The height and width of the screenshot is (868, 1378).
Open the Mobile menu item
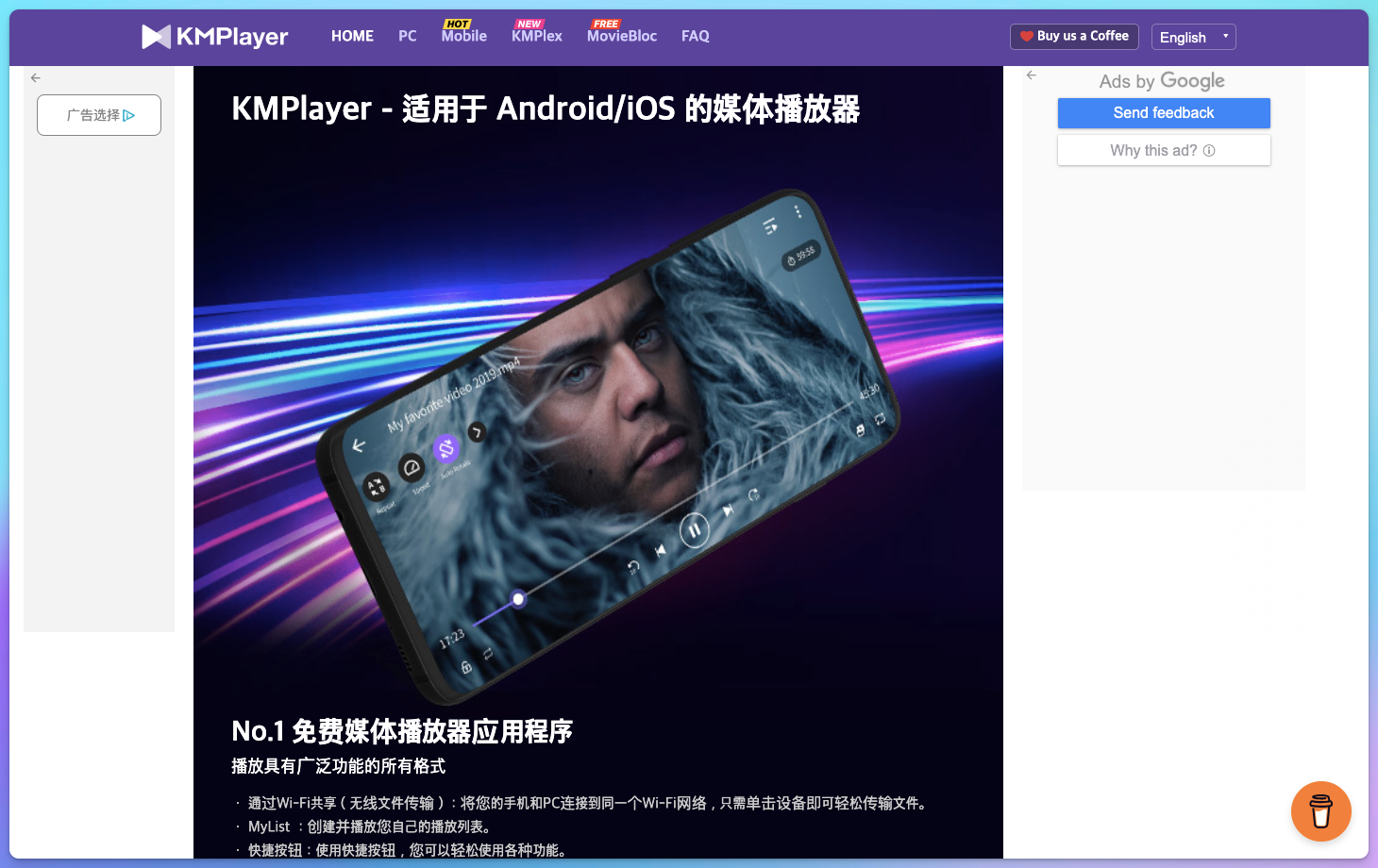464,36
